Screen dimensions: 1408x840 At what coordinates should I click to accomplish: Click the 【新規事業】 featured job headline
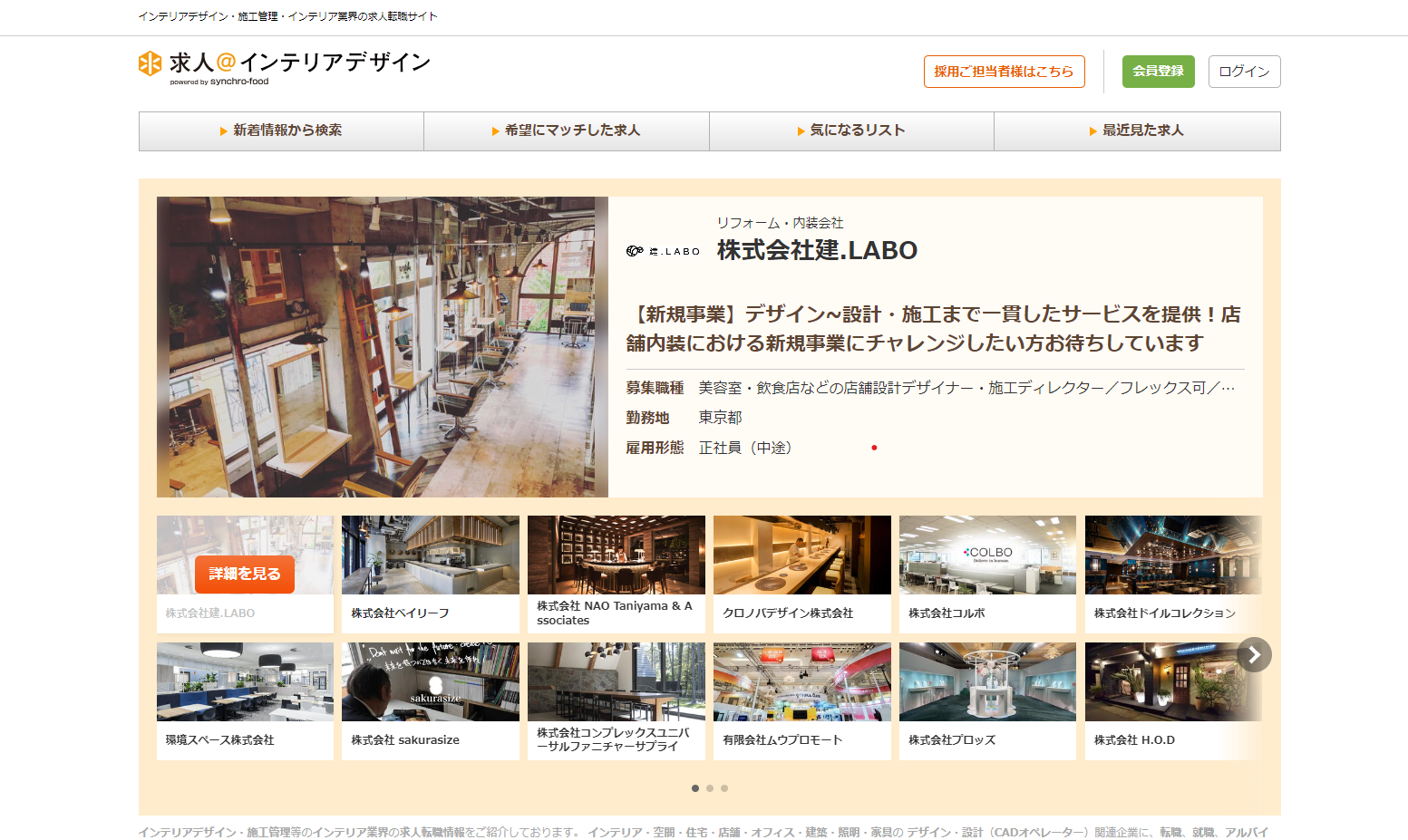933,328
